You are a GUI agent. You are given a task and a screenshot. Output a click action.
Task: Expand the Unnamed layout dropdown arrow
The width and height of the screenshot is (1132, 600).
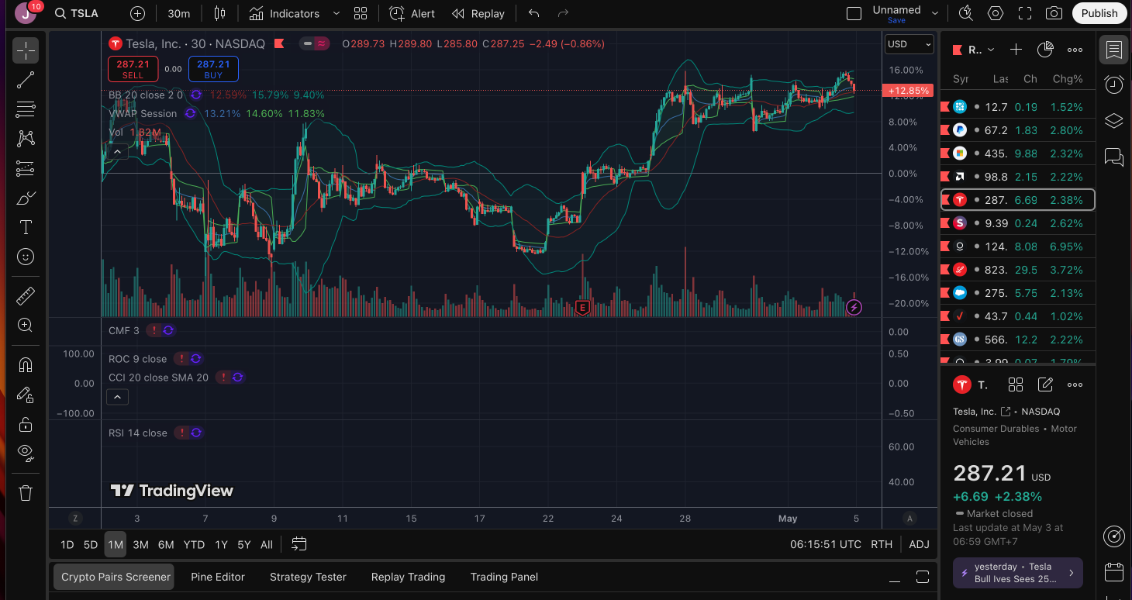point(936,13)
